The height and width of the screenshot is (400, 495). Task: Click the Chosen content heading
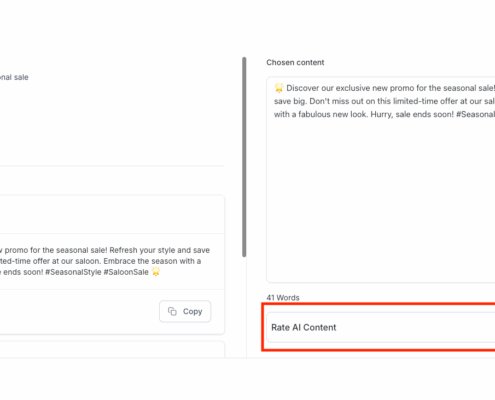click(x=295, y=62)
